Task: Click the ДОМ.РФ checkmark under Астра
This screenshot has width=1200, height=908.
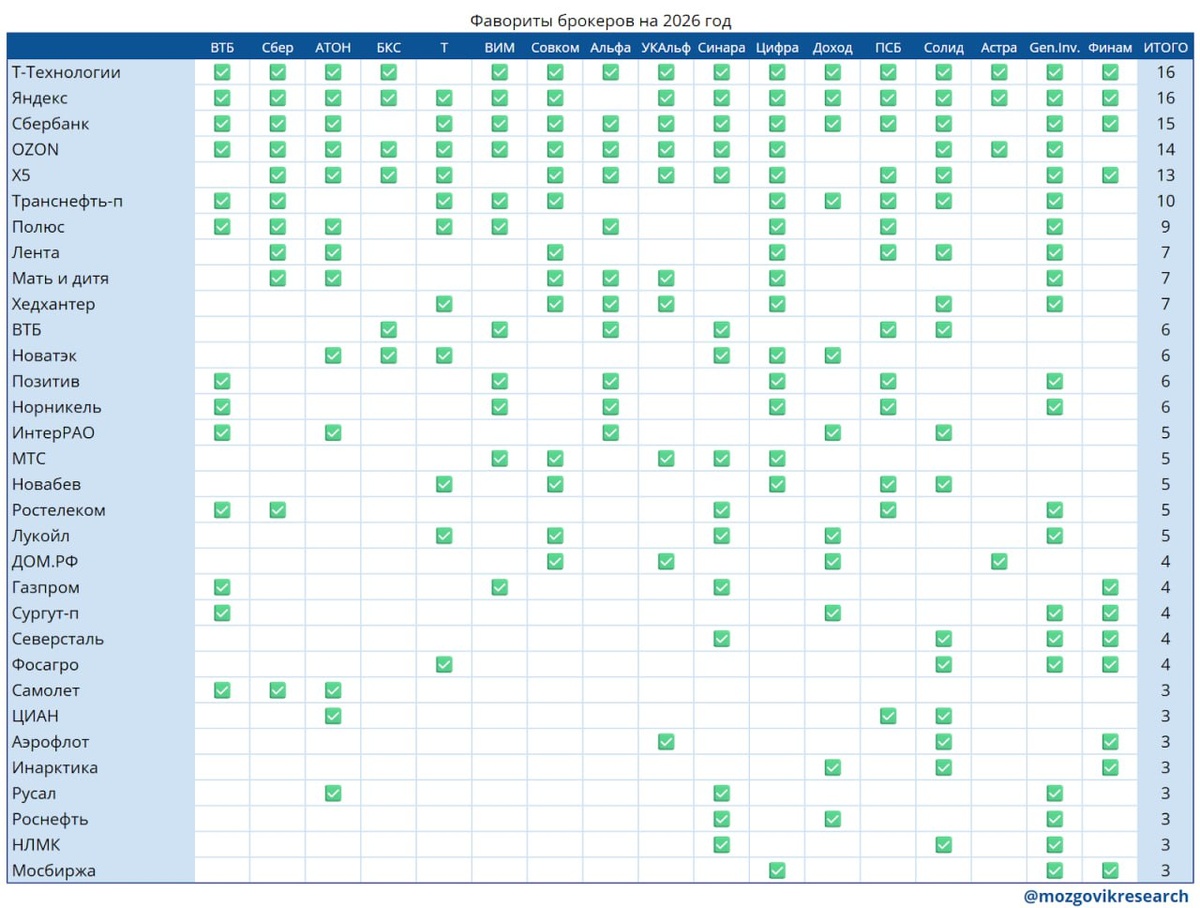Action: click(x=999, y=562)
